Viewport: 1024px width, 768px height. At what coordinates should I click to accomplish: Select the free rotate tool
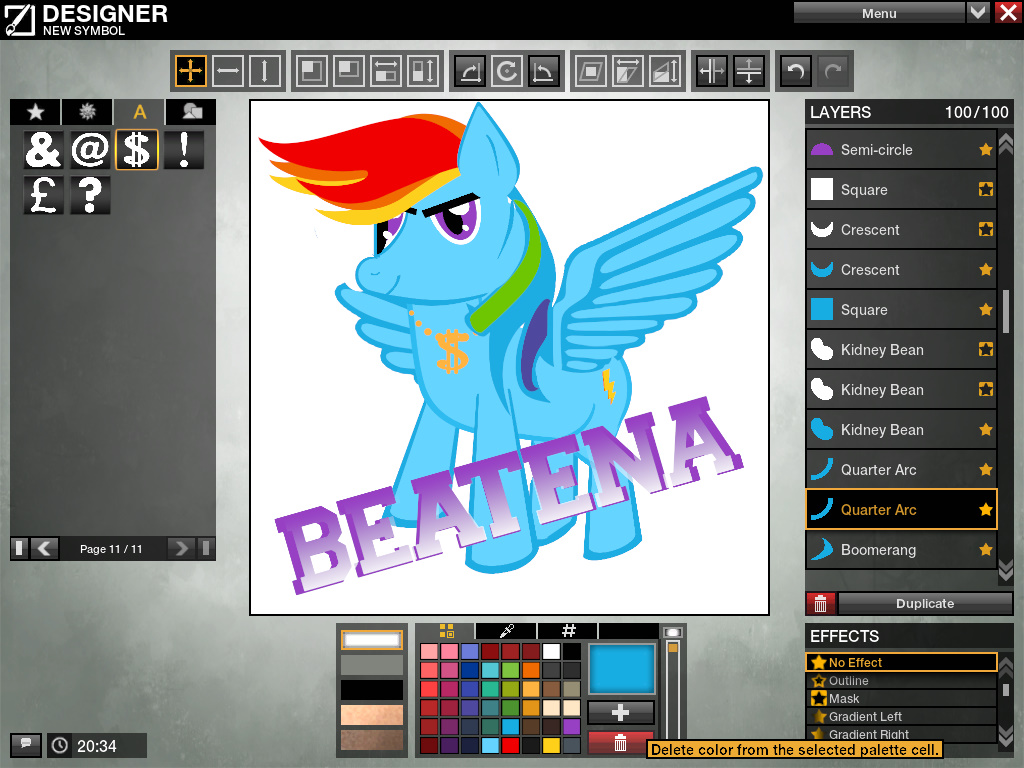point(507,71)
